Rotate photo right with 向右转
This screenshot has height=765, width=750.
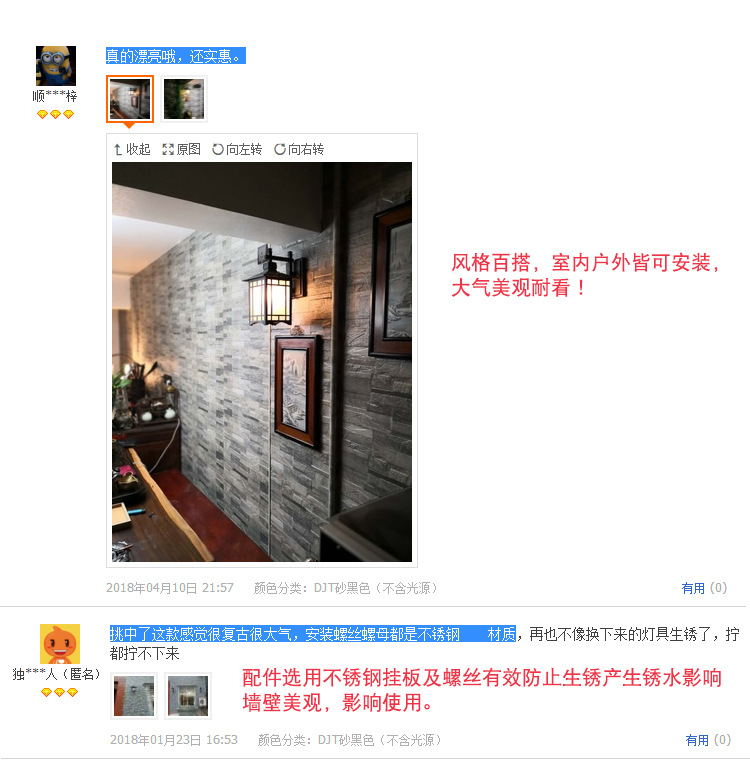(x=299, y=149)
